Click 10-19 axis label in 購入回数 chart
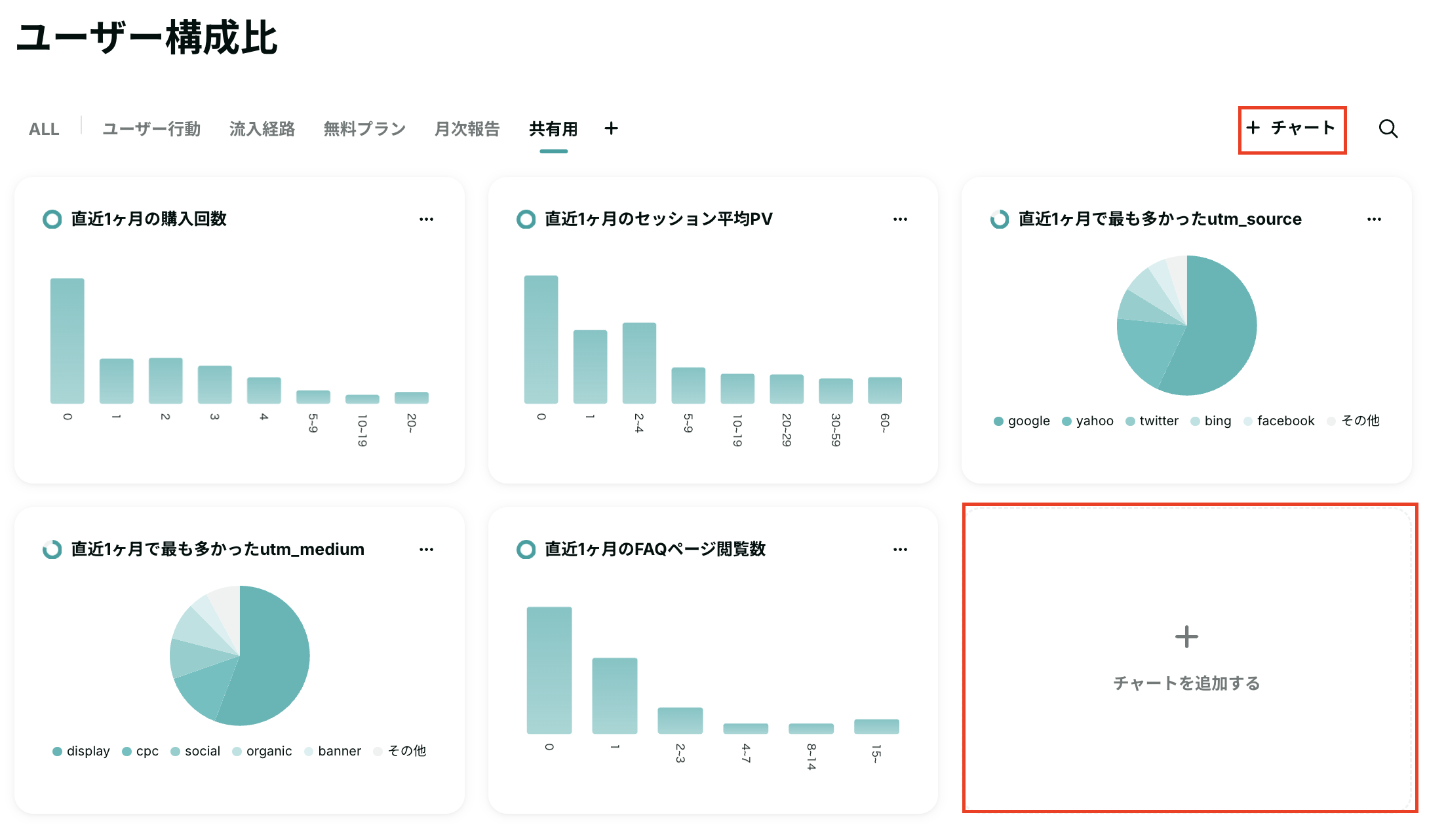1446x840 pixels. point(362,430)
